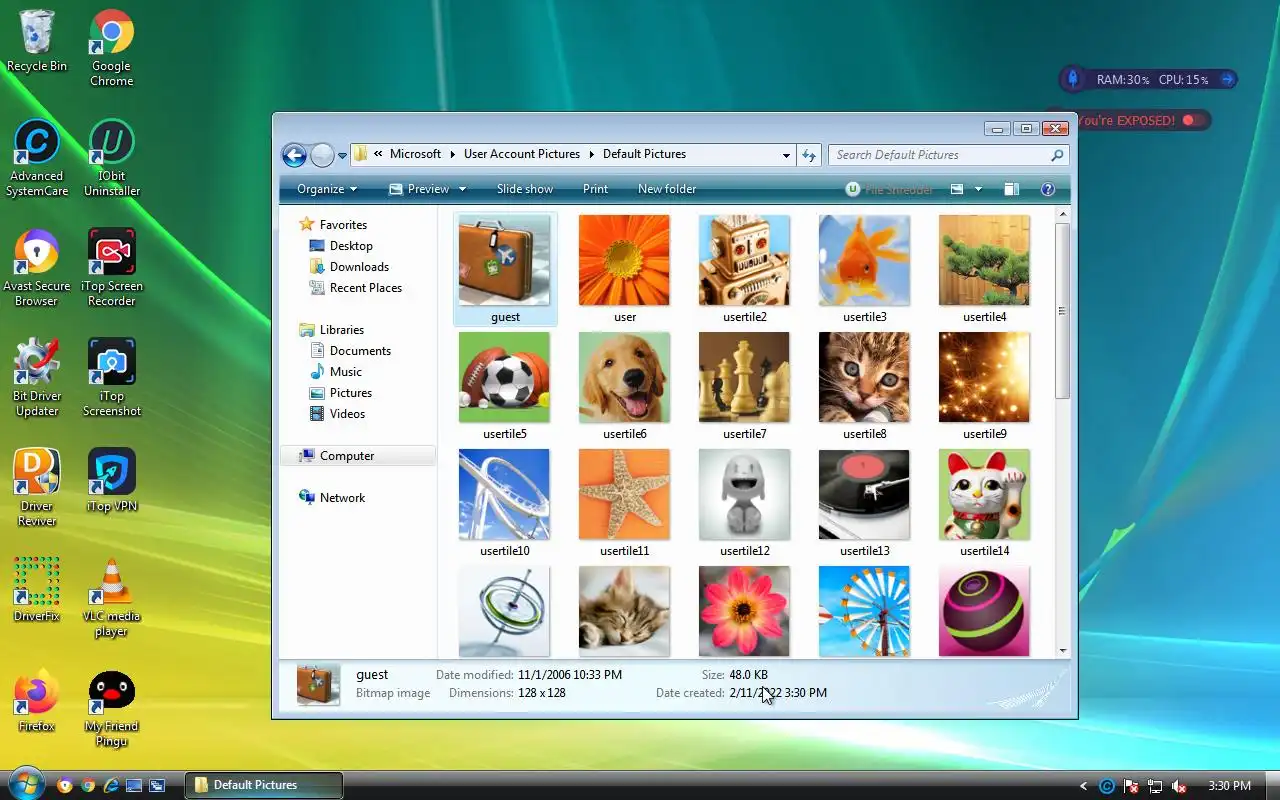1280x800 pixels.
Task: Open My Friend Pingu shortcut
Action: click(x=112, y=708)
